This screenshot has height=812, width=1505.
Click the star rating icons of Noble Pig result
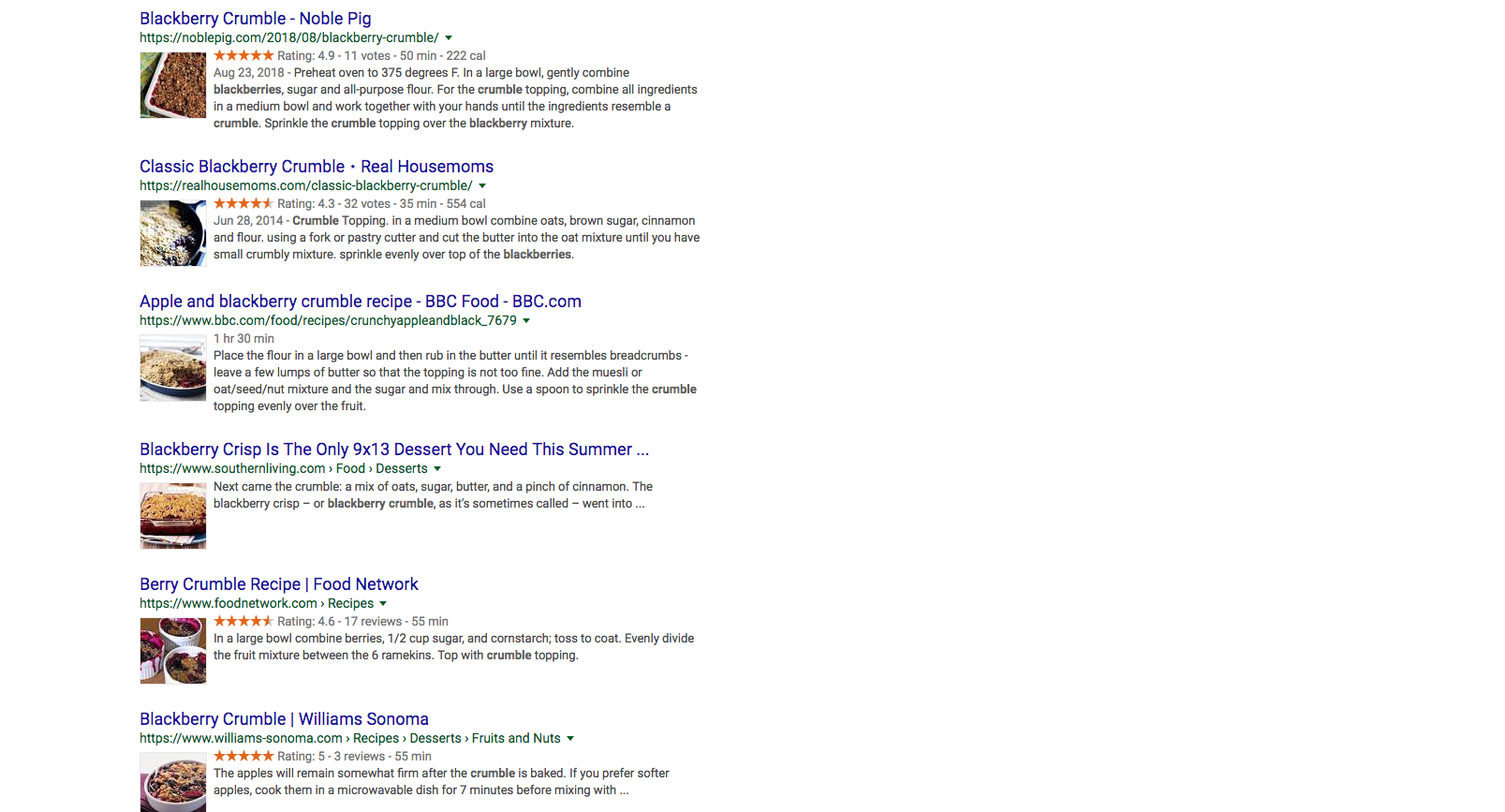click(x=243, y=55)
